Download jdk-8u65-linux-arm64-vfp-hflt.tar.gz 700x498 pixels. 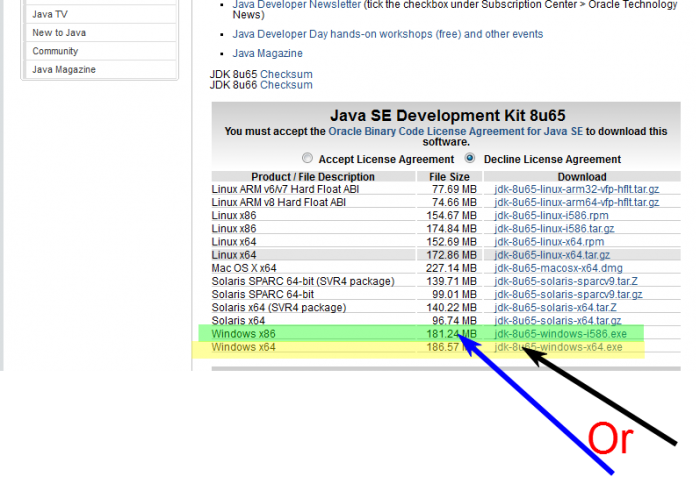pyautogui.click(x=576, y=202)
